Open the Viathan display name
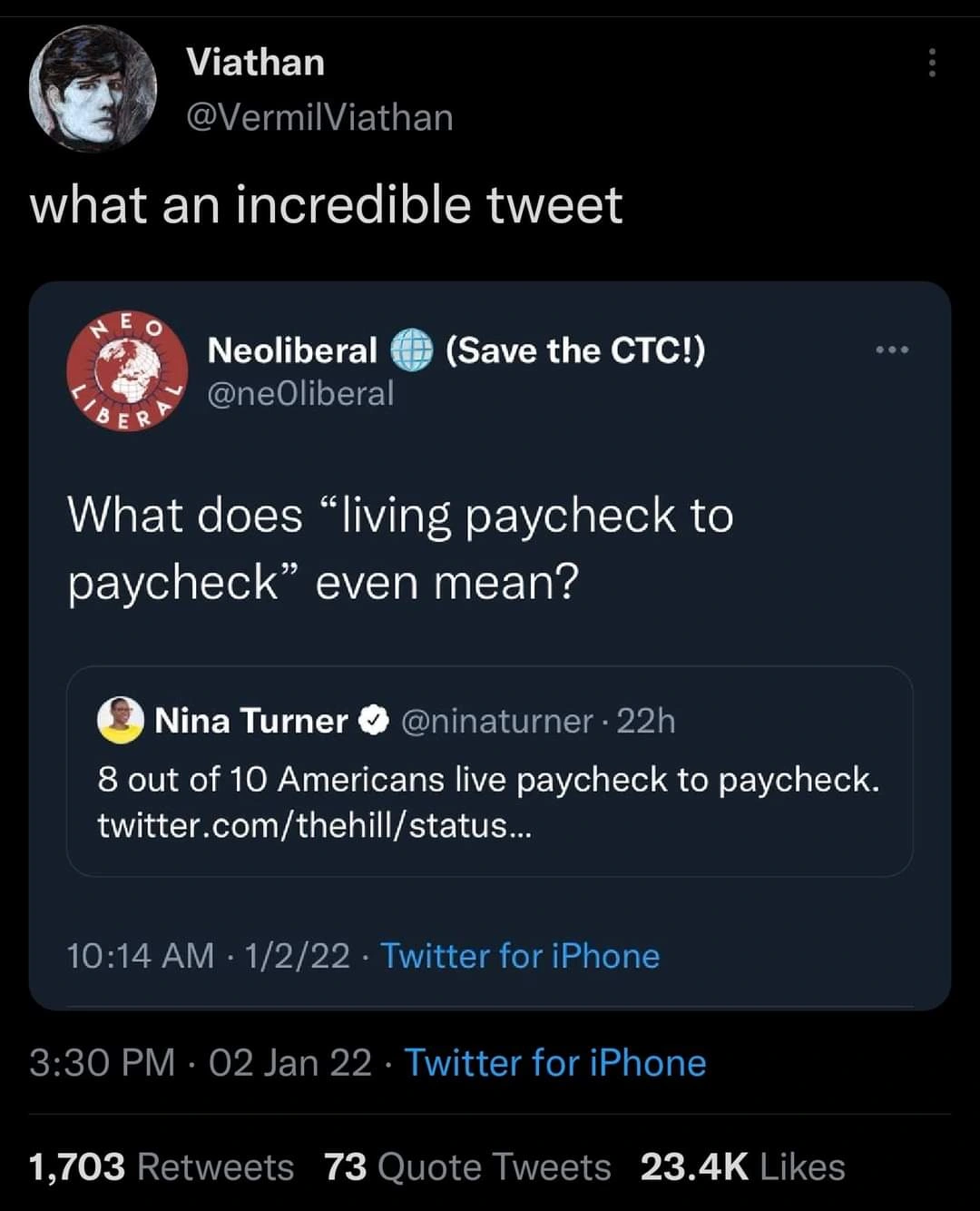Screen dimensions: 980x1211 [255, 63]
